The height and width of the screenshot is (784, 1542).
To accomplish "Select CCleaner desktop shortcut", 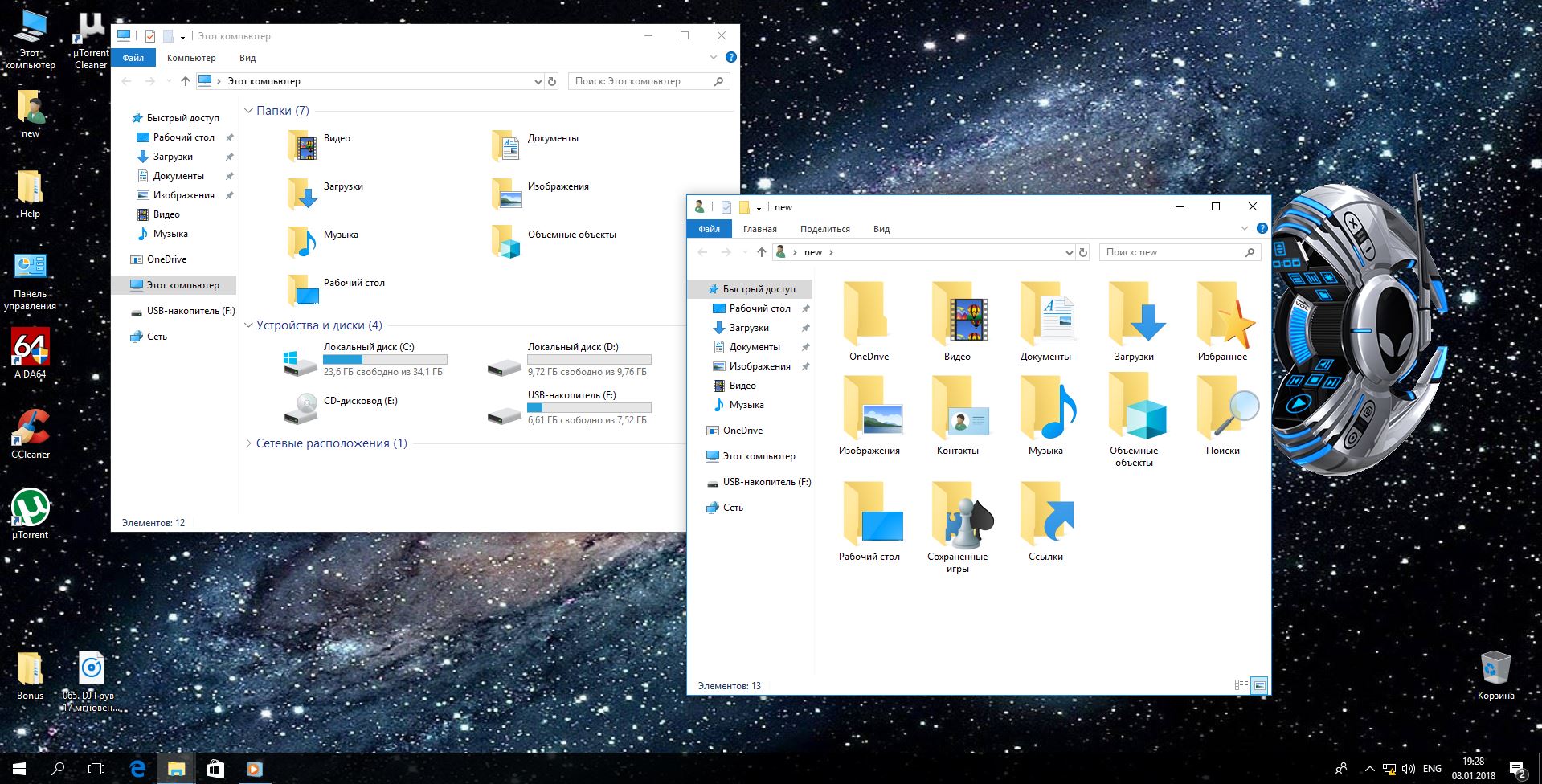I will tap(31, 434).
